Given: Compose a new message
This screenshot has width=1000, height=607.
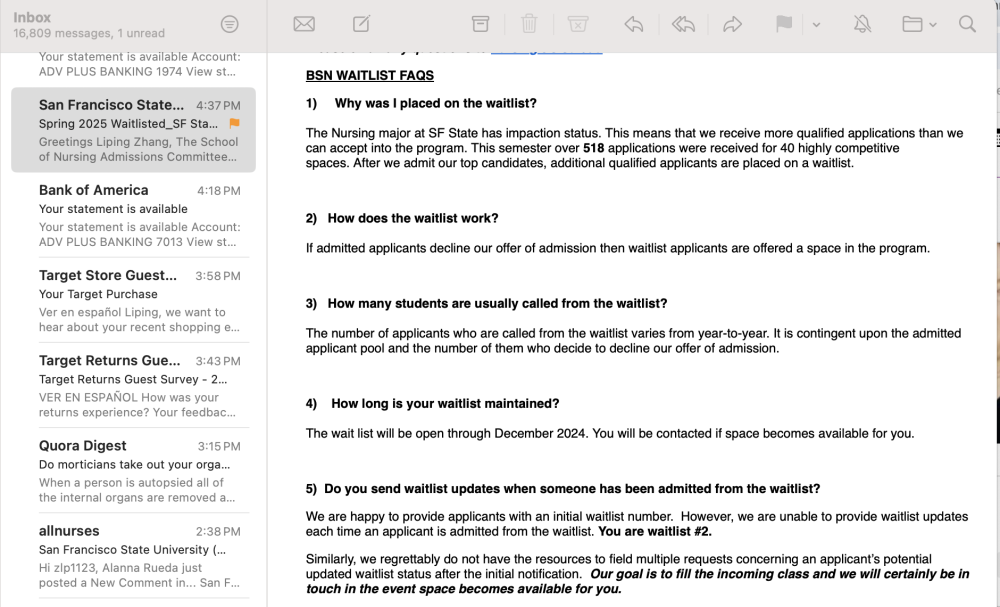Looking at the screenshot, I should [362, 24].
